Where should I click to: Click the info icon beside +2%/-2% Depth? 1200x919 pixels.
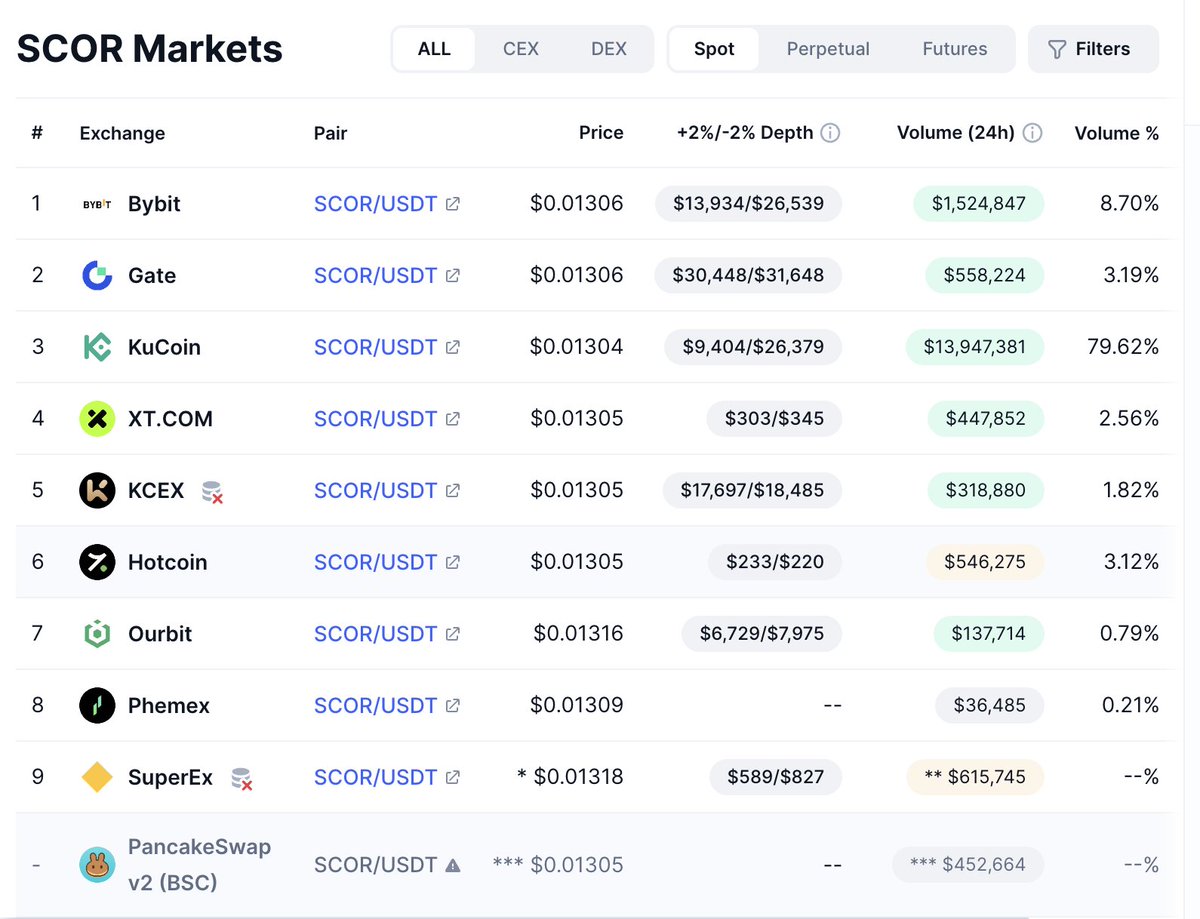(x=830, y=133)
